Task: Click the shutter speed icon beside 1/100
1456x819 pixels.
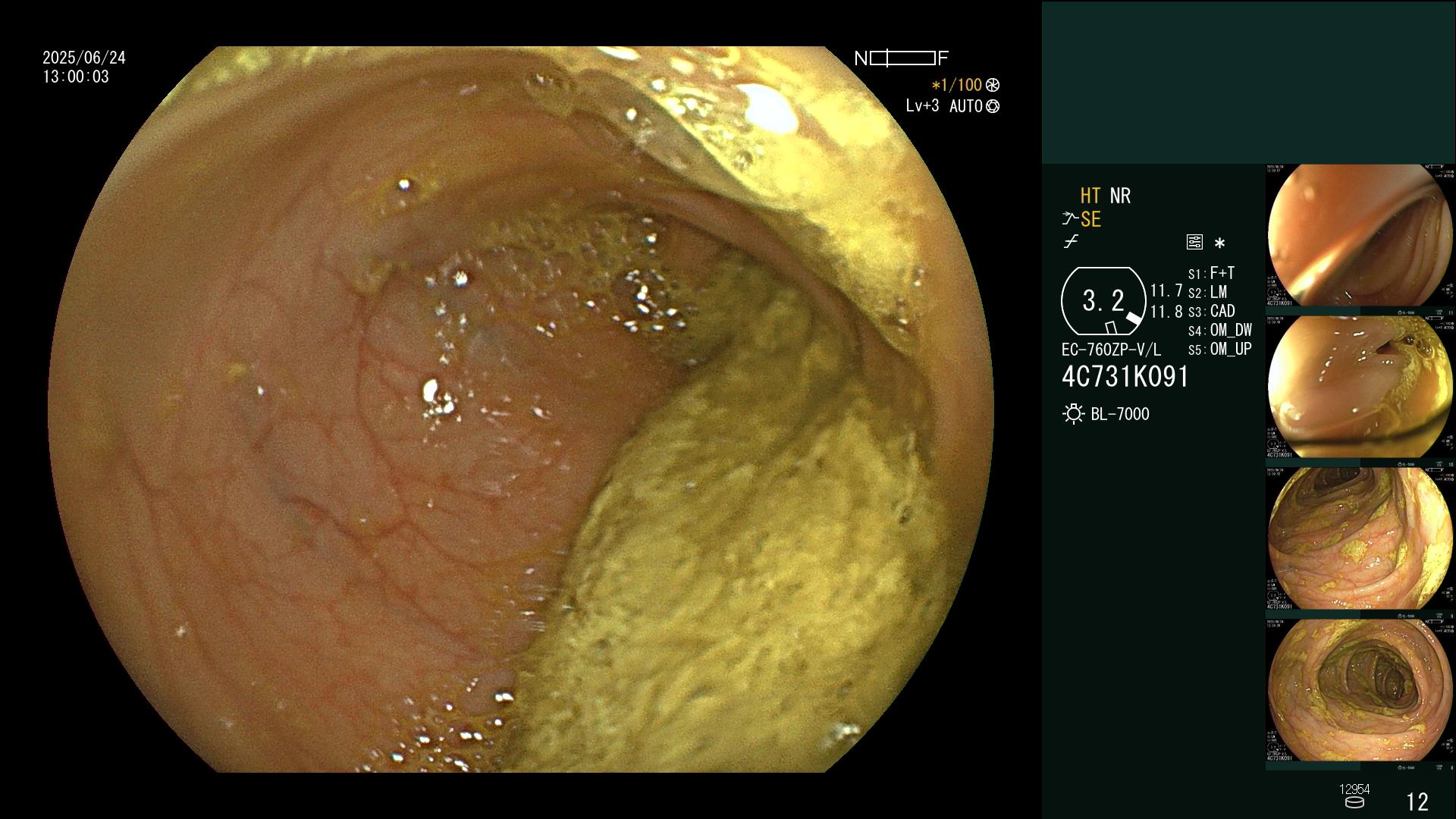Action: (x=993, y=86)
